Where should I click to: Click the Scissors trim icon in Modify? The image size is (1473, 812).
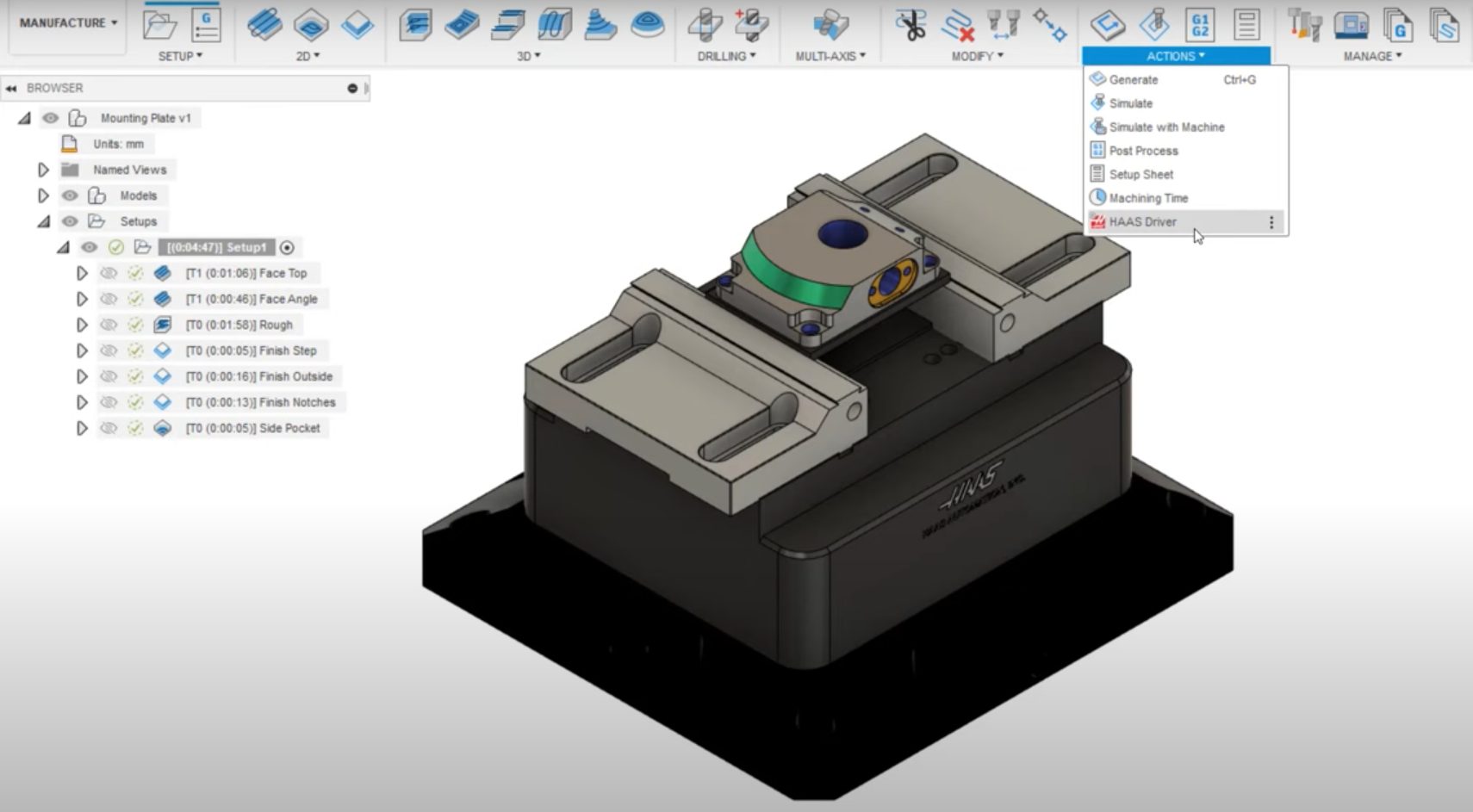(911, 25)
